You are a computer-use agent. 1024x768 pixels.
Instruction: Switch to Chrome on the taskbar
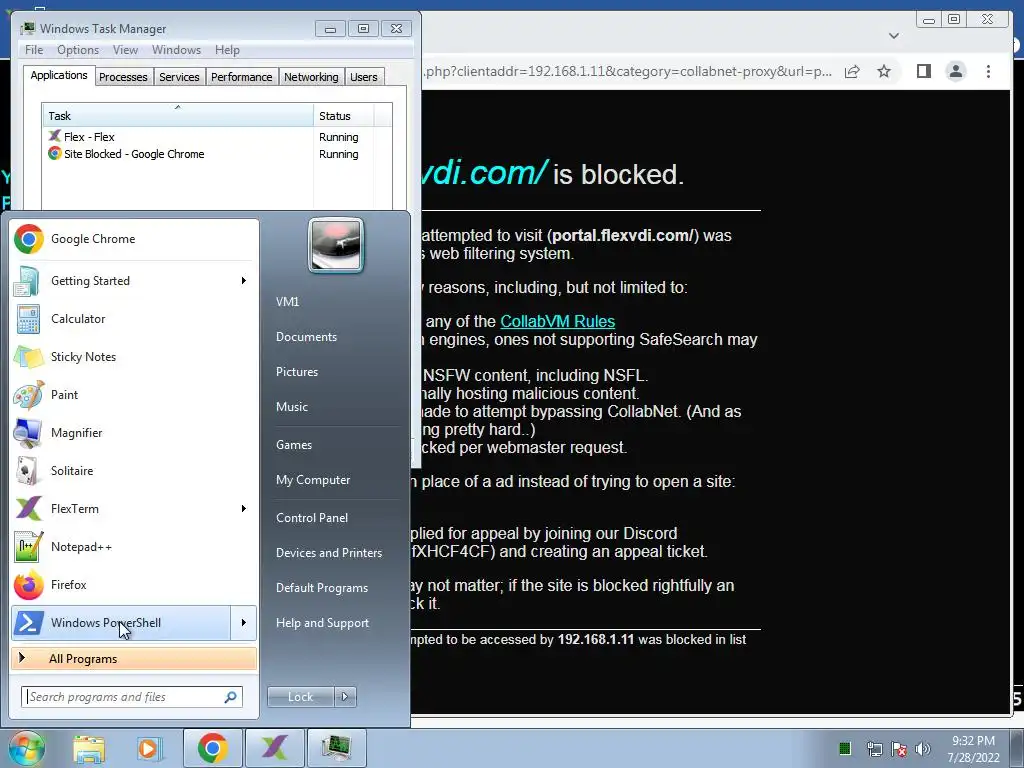212,748
